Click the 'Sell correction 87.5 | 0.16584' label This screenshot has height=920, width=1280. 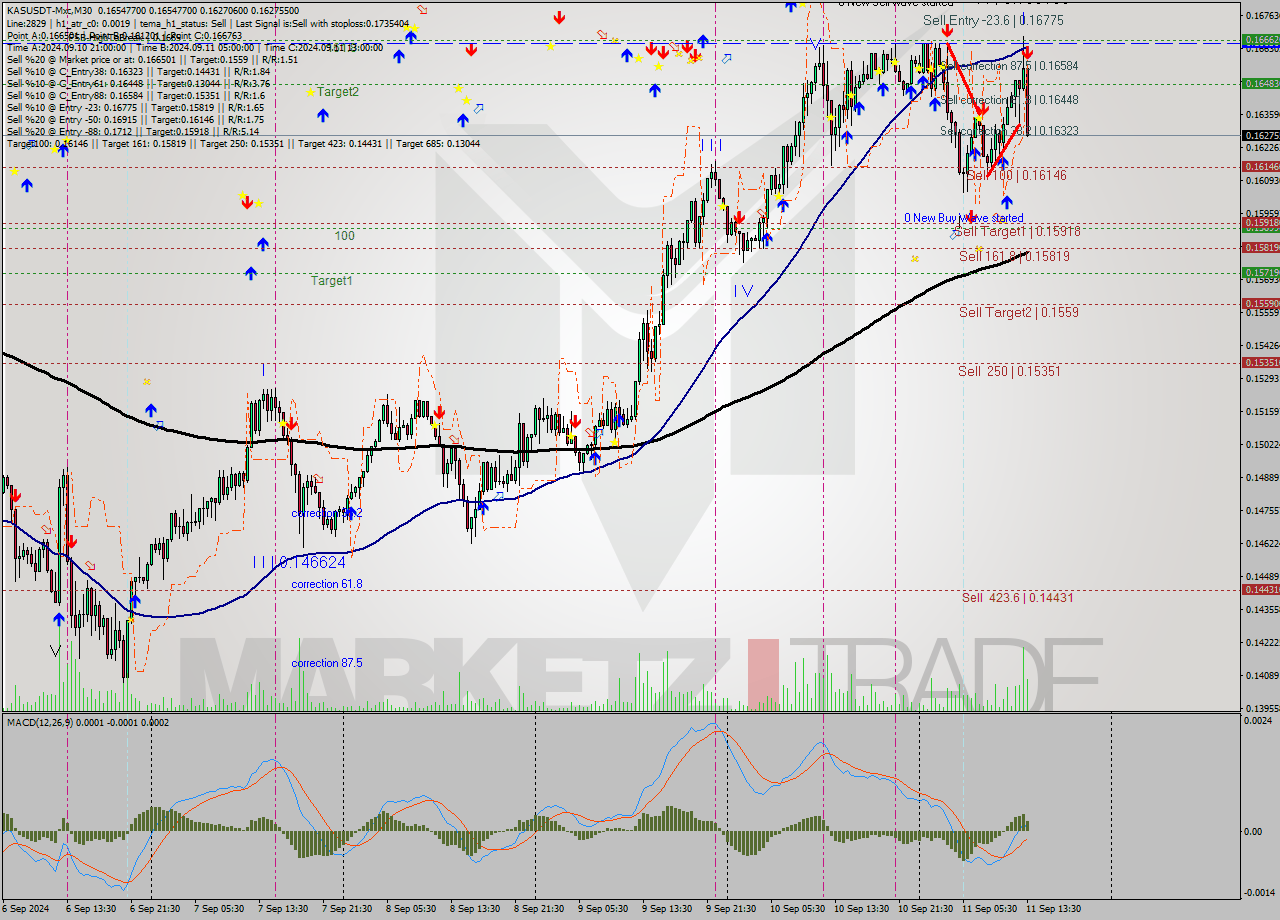click(1010, 66)
